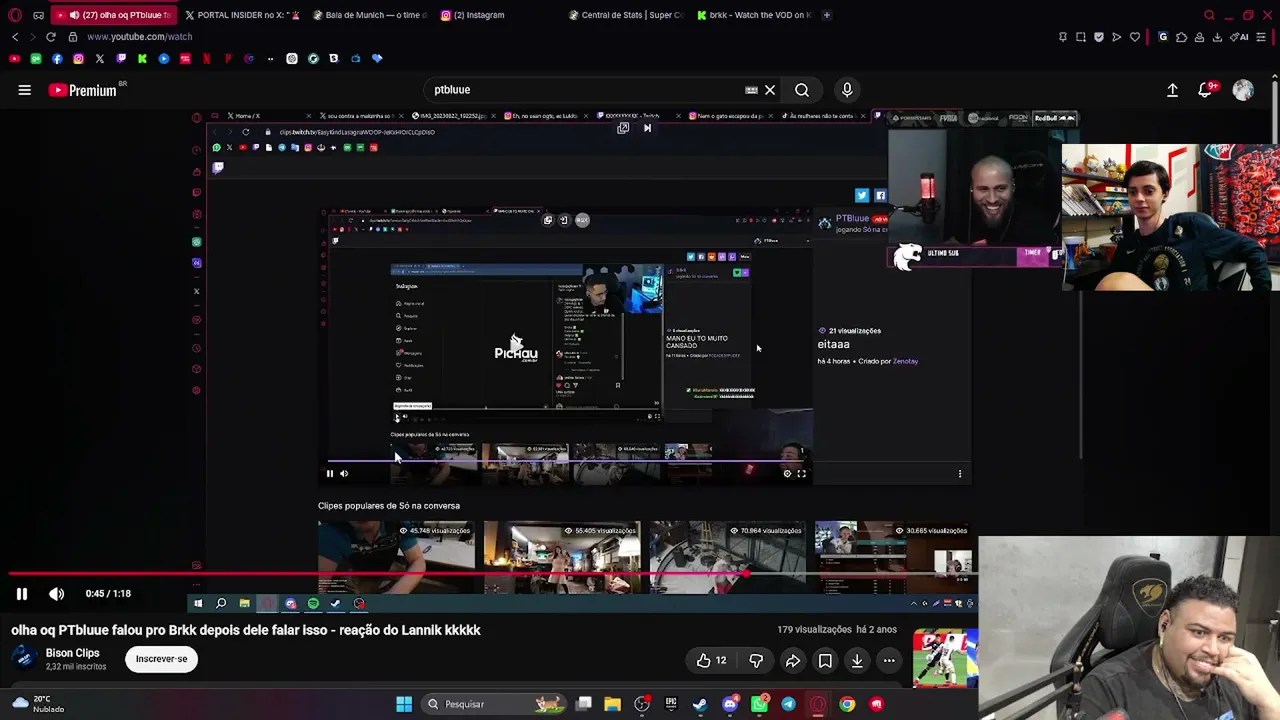Image resolution: width=1280 pixels, height=720 pixels.
Task: Open WhatsApp from the taskbar
Action: 759,704
